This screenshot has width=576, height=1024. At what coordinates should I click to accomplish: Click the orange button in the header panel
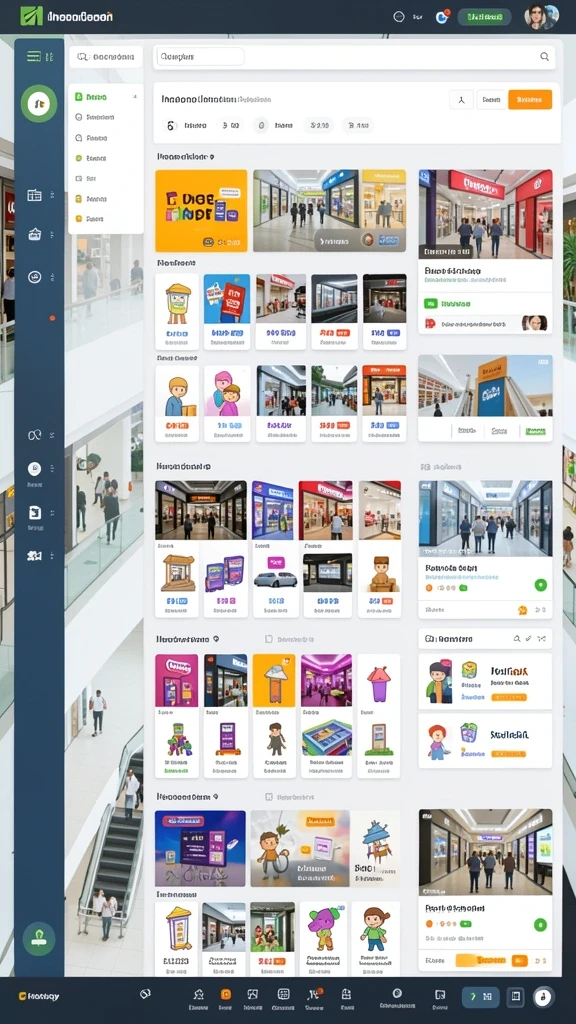530,99
